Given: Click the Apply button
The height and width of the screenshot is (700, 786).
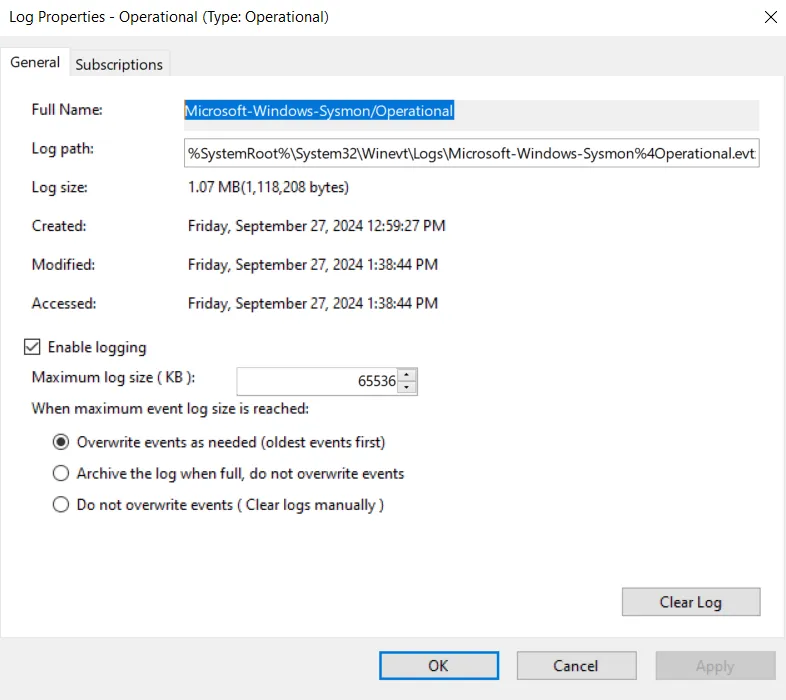Looking at the screenshot, I should (715, 666).
